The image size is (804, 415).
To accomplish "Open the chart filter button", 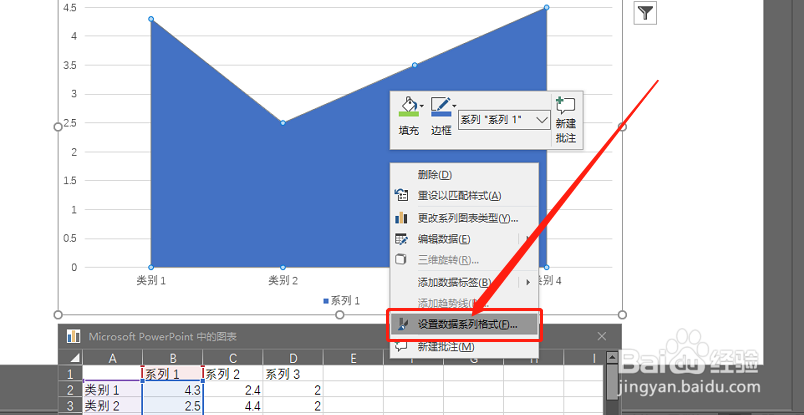I will 646,13.
